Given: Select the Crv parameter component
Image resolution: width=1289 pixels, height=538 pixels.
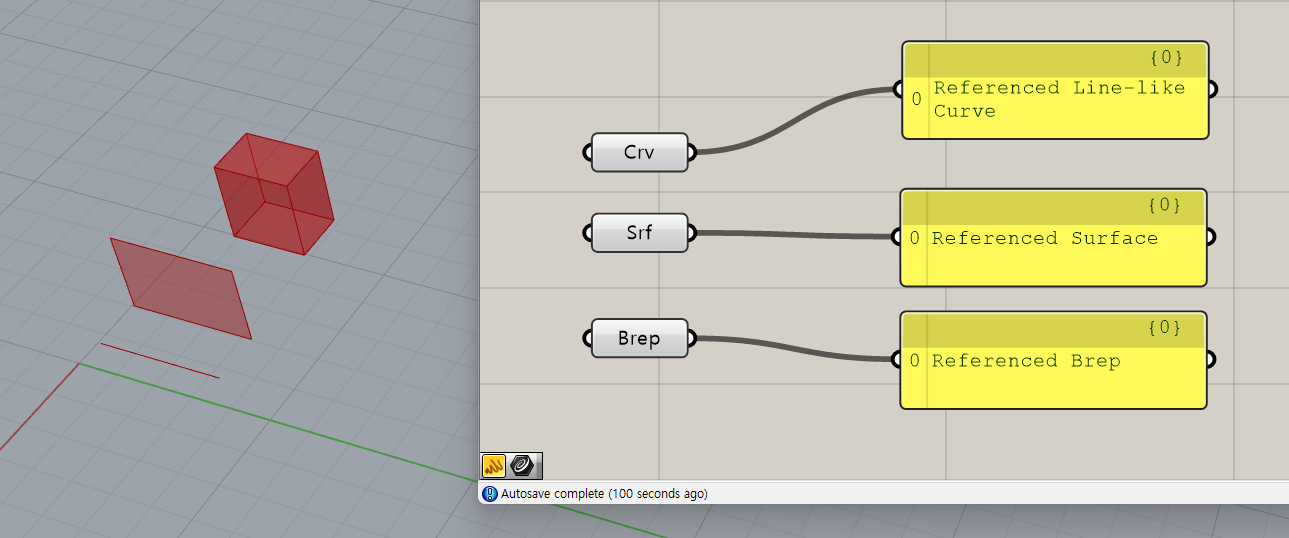Looking at the screenshot, I should tap(639, 153).
